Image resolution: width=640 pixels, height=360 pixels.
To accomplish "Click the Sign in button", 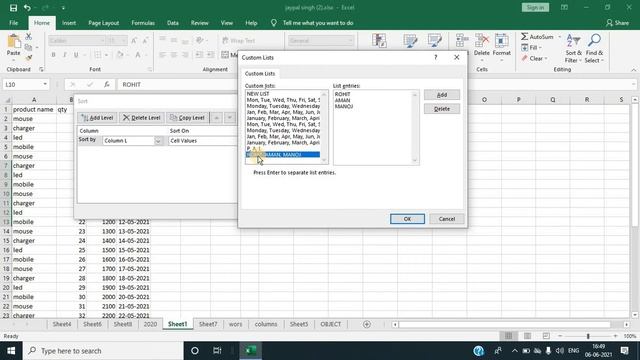I will (x=535, y=8).
